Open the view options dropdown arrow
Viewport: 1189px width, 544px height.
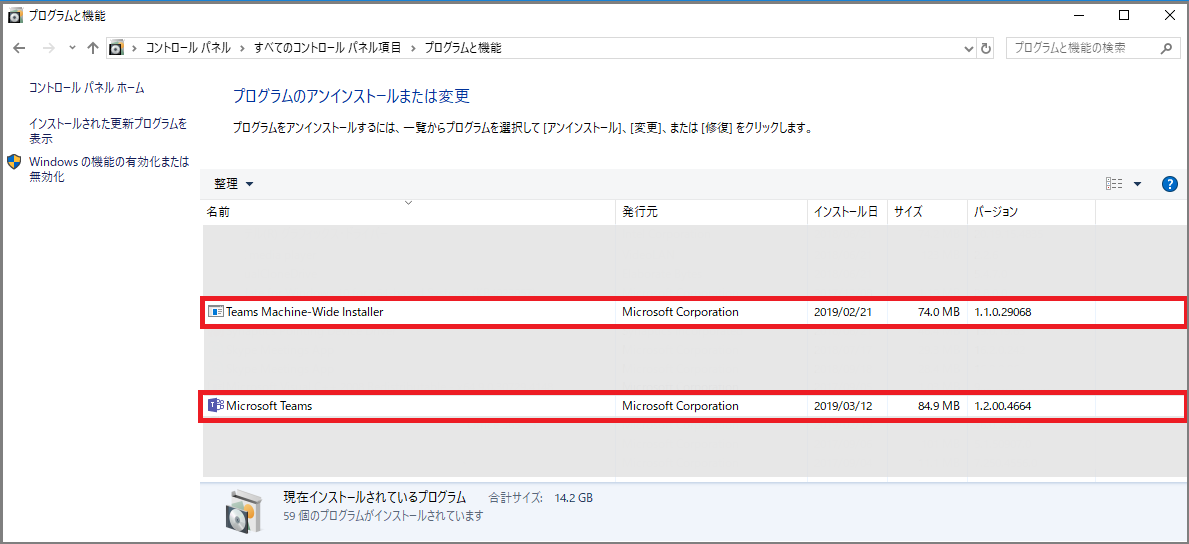pos(1137,184)
